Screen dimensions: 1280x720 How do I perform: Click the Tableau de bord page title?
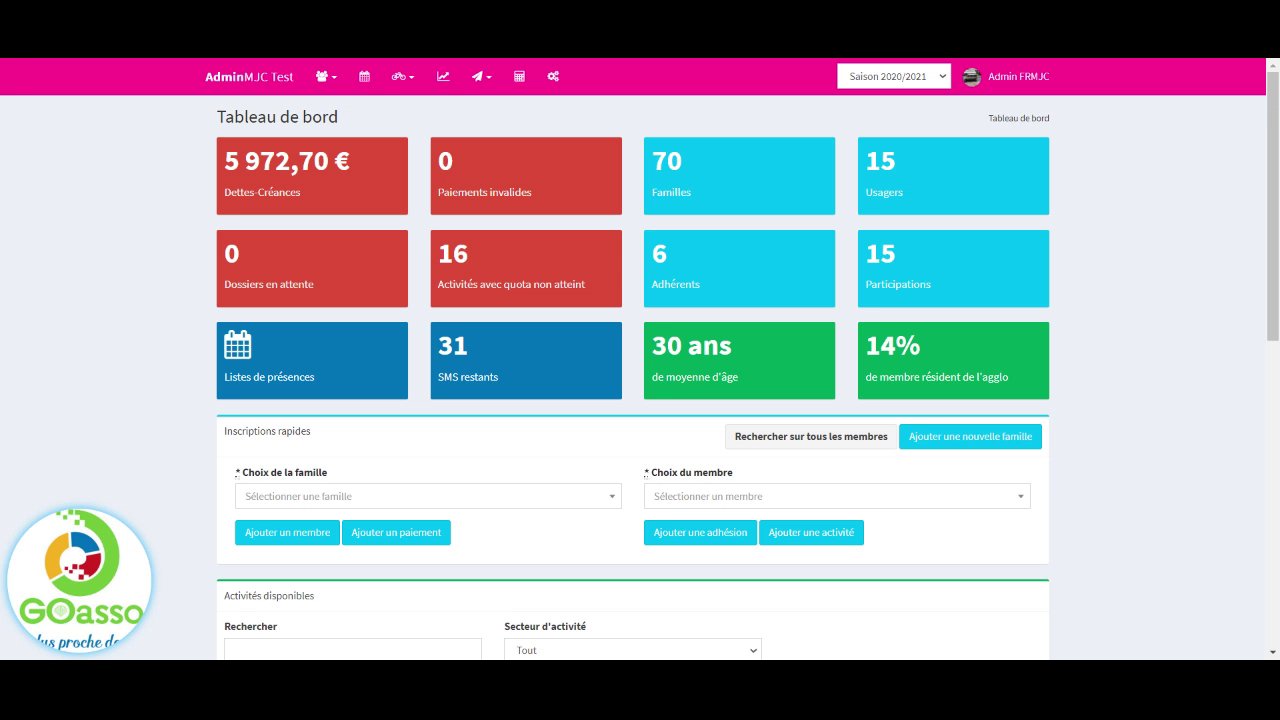[x=277, y=116]
